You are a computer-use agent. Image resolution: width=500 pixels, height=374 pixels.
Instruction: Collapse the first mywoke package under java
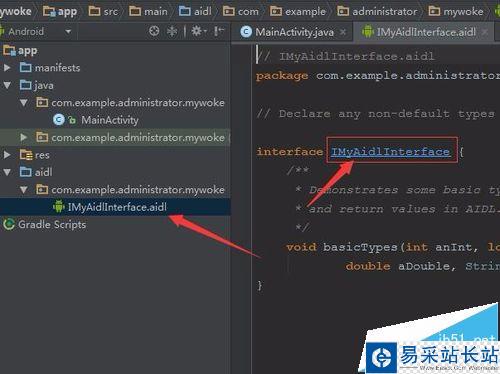24,103
